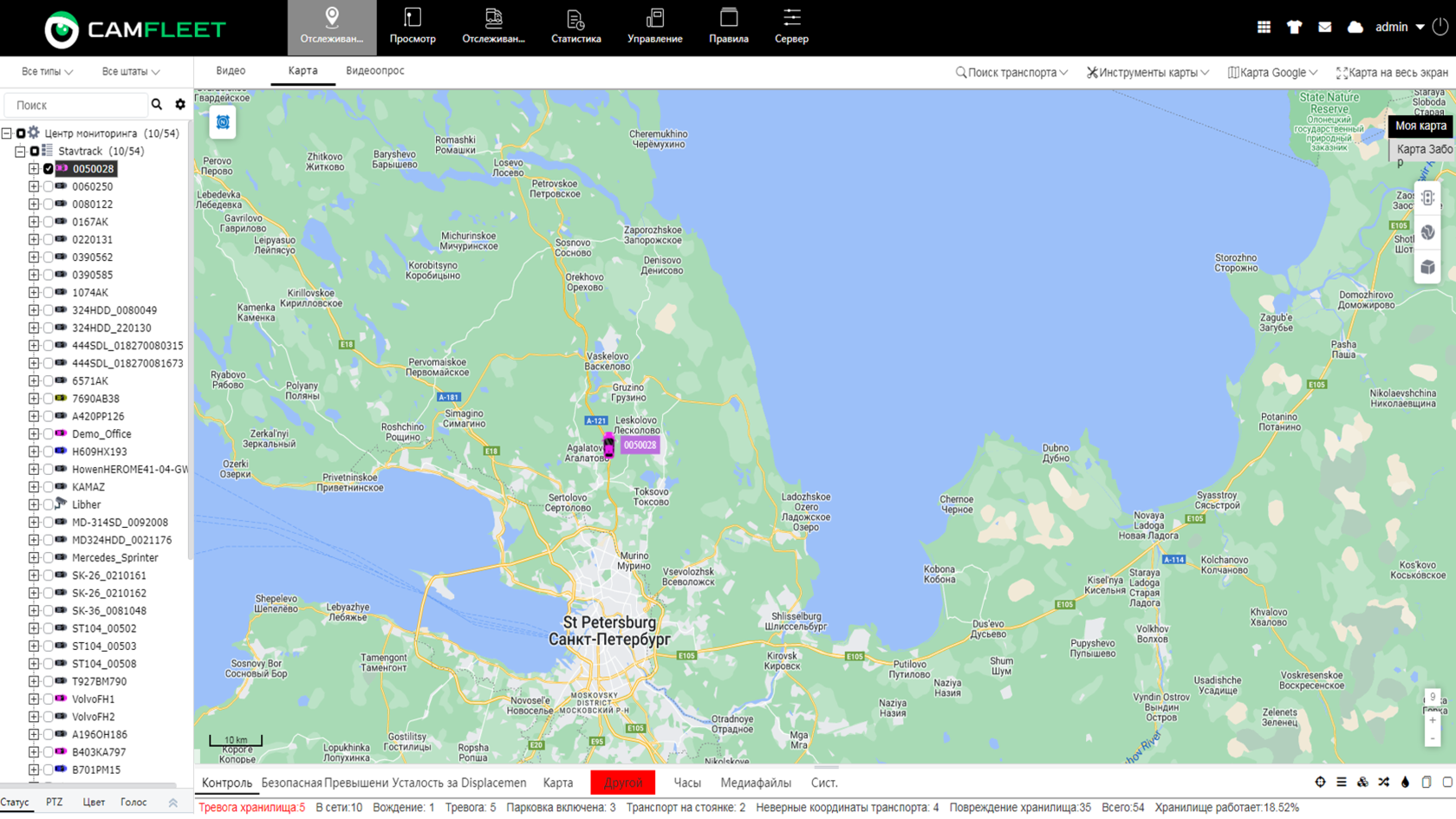Expand the Инструменты карты dropdown
Image resolution: width=1456 pixels, height=819 pixels.
[1147, 73]
